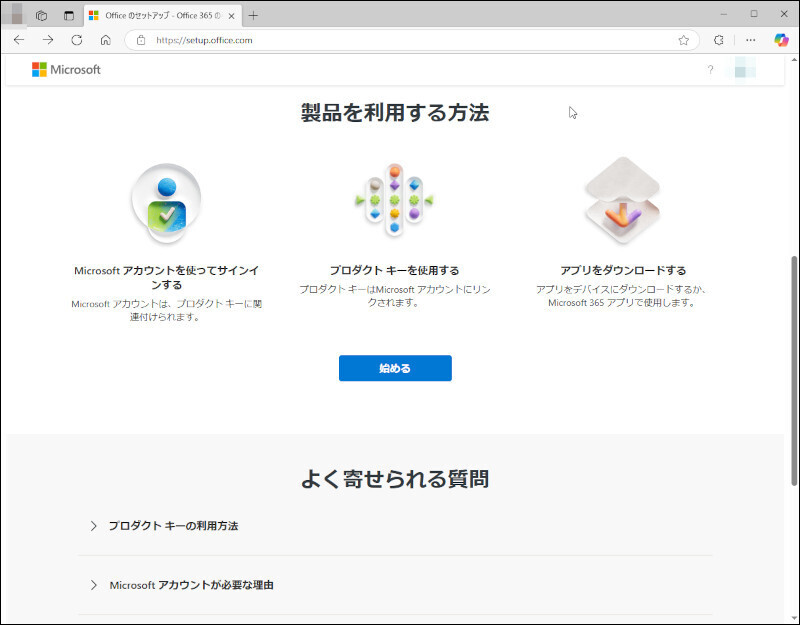Click the アプリをダウンロードする heading
This screenshot has height=625, width=800.
click(623, 270)
